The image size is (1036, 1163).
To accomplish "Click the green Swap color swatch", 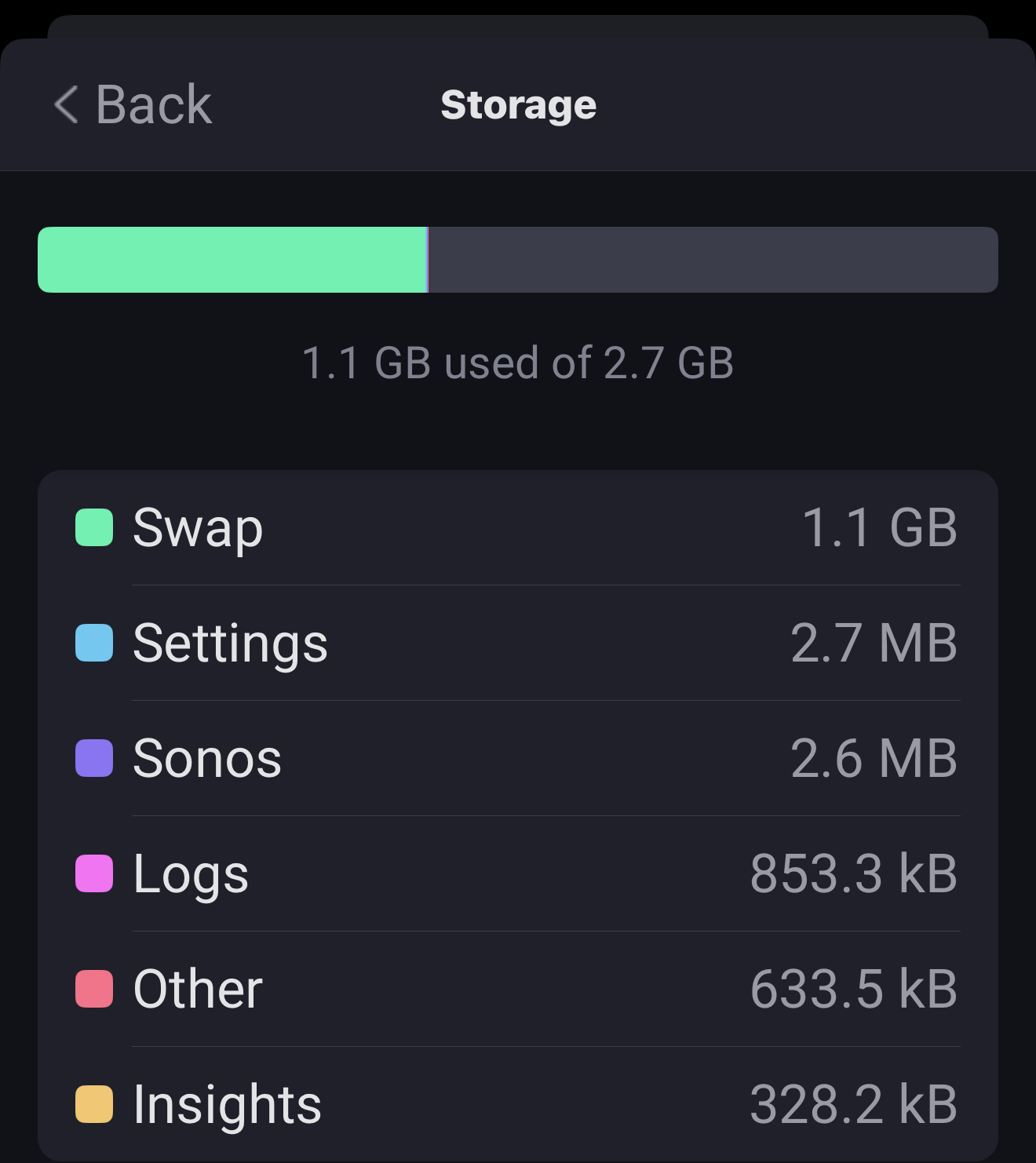I will tap(94, 527).
